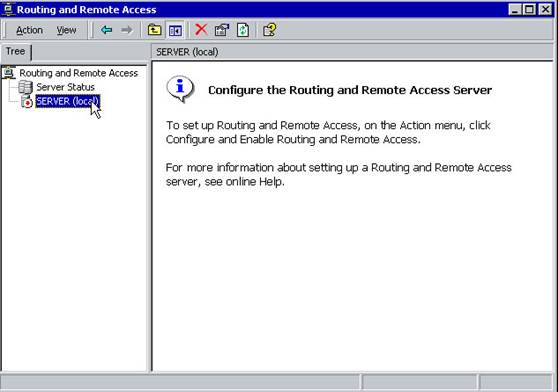This screenshot has height=392, width=558.
Task: Select the Tree tab
Action: 16,51
